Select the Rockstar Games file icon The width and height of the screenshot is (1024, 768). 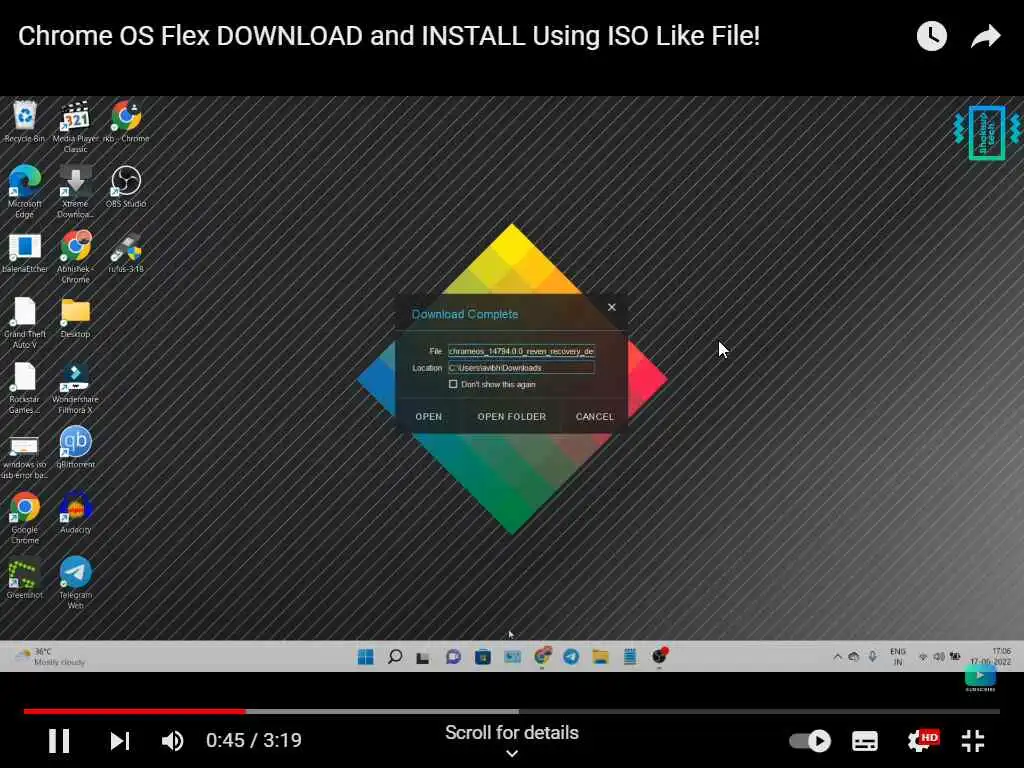[25, 388]
